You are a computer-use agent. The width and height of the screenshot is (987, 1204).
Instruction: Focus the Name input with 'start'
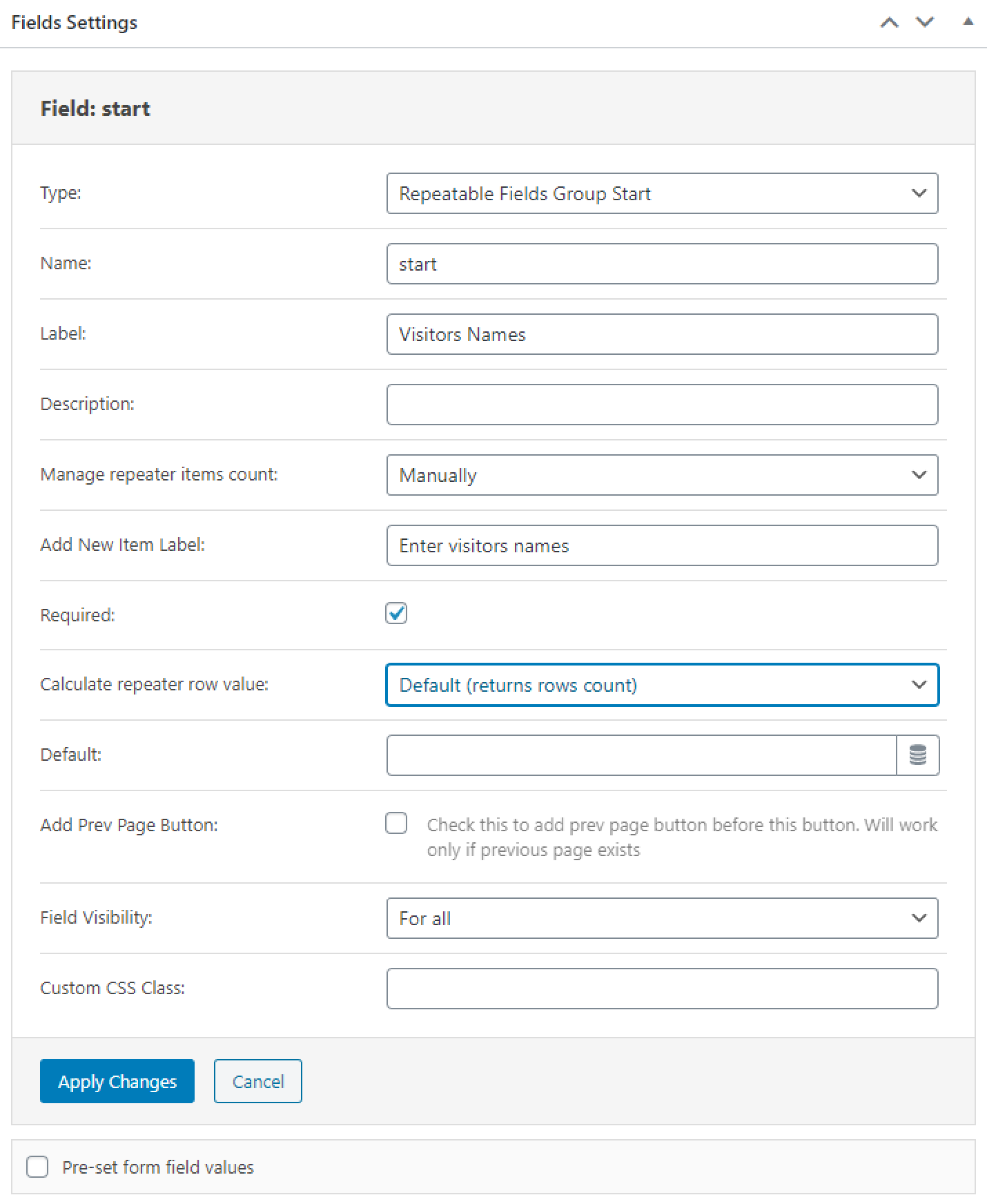click(x=663, y=264)
